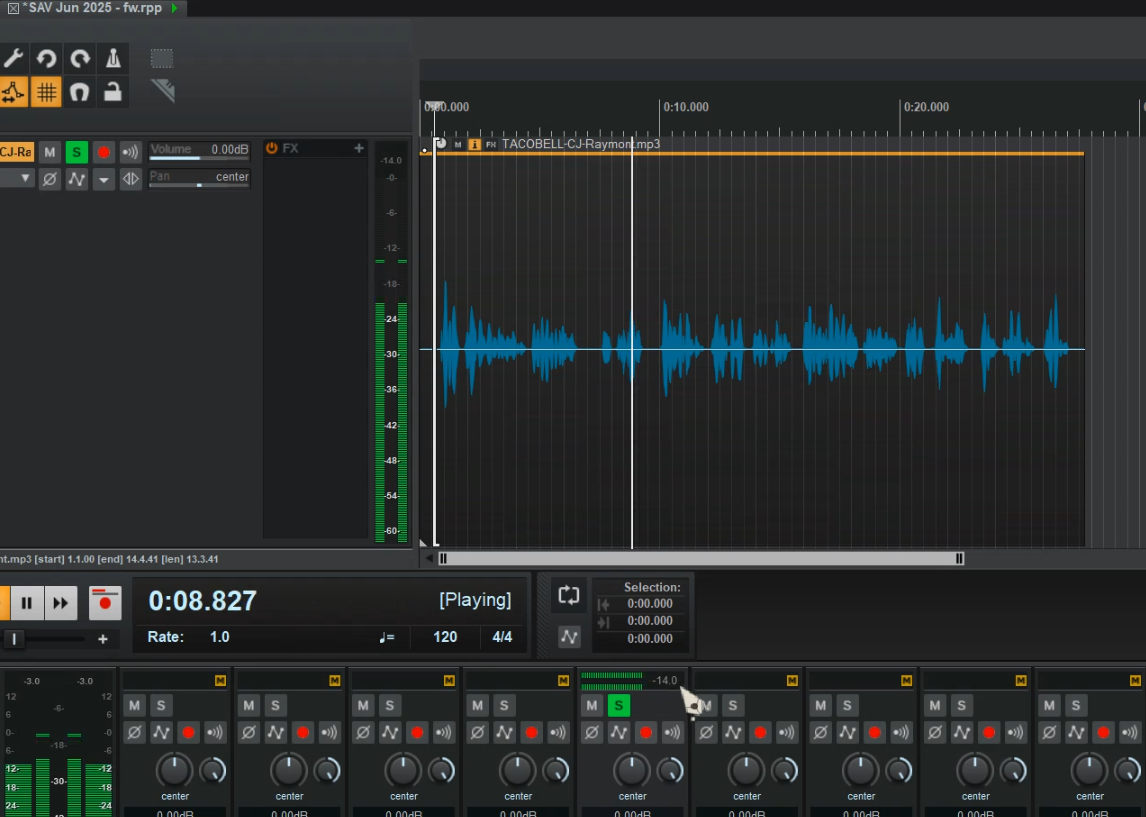
Task: Mute the CJ-Ra track
Action: tap(49, 152)
